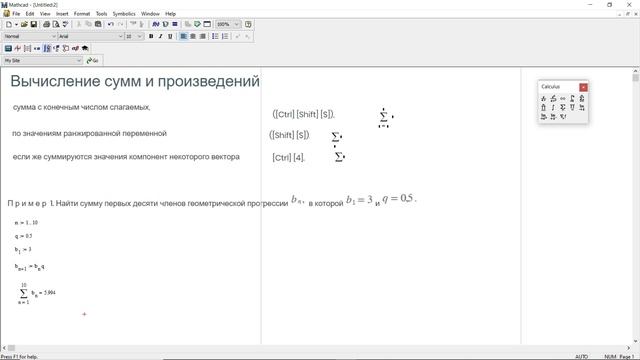Toggle underline formatting
Viewport: 640px width, 360px height.
point(170,36)
